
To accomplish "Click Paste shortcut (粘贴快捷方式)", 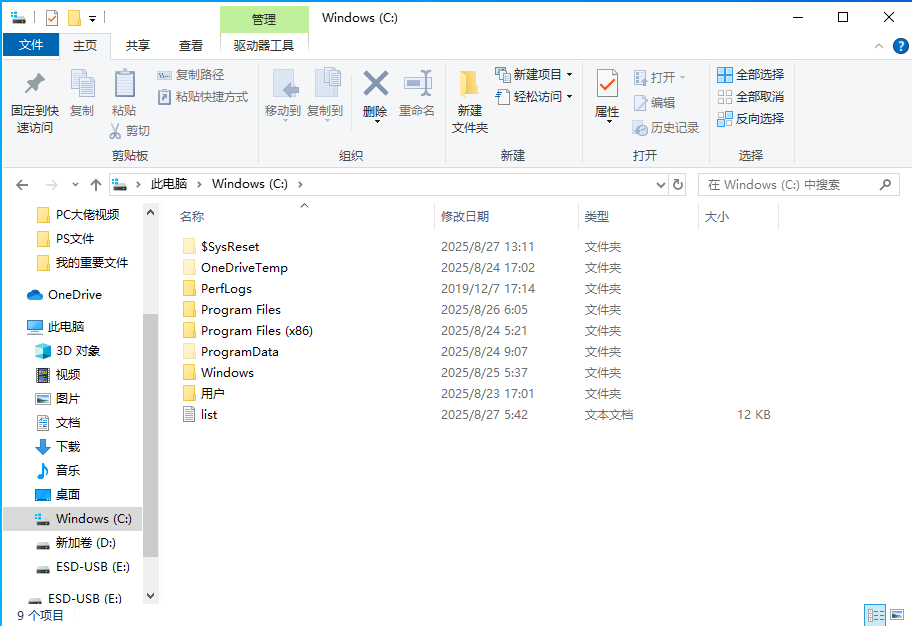I will point(203,97).
